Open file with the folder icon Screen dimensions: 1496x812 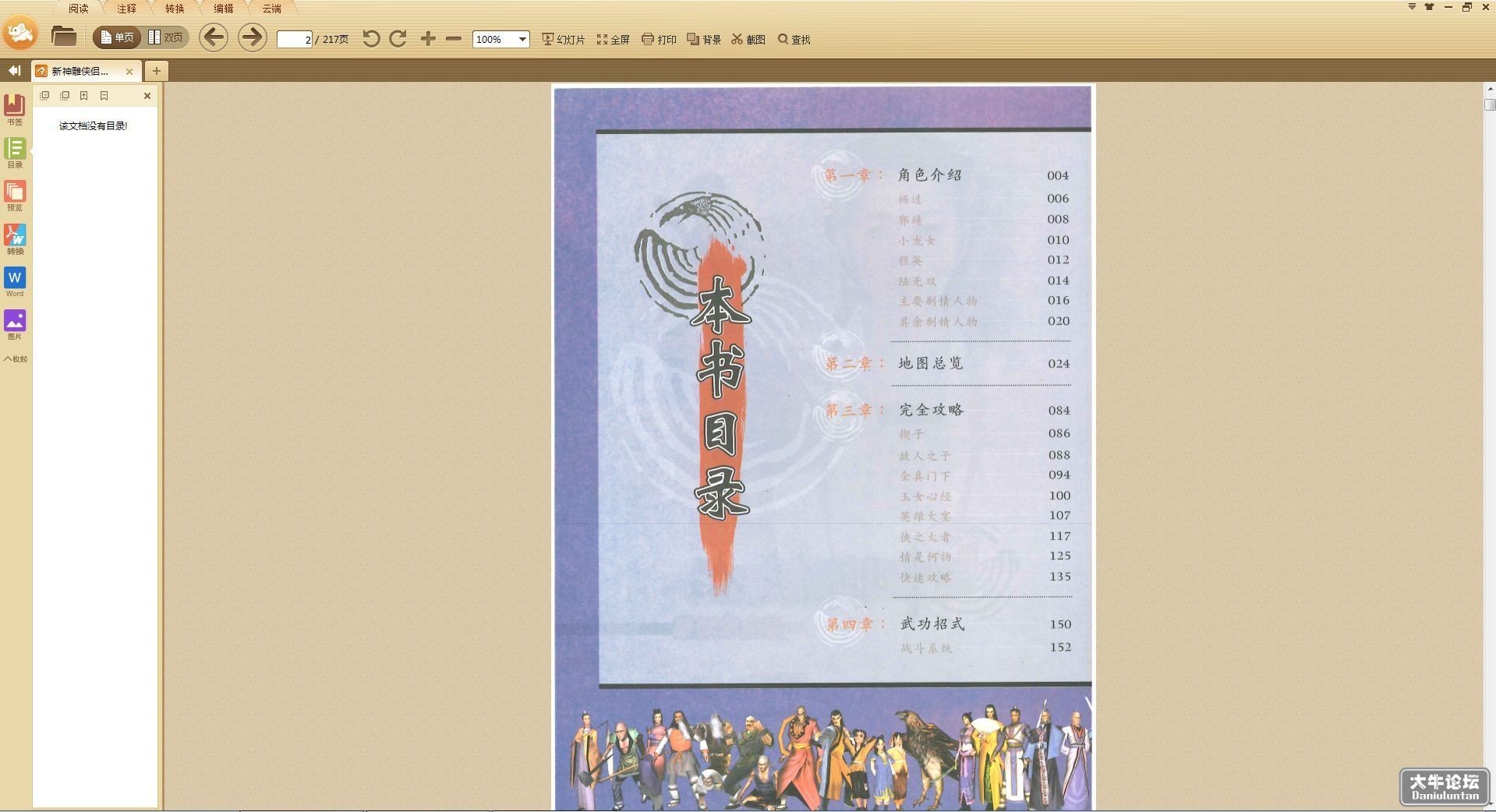click(63, 37)
